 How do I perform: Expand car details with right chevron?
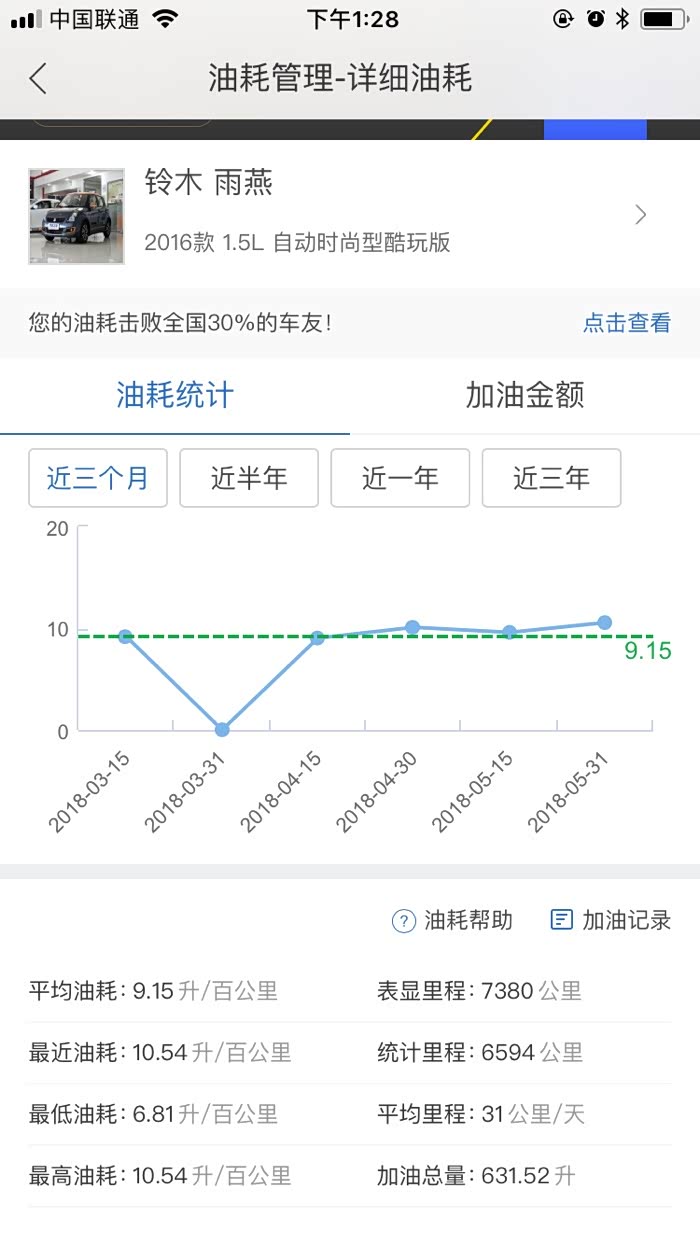pyautogui.click(x=641, y=215)
